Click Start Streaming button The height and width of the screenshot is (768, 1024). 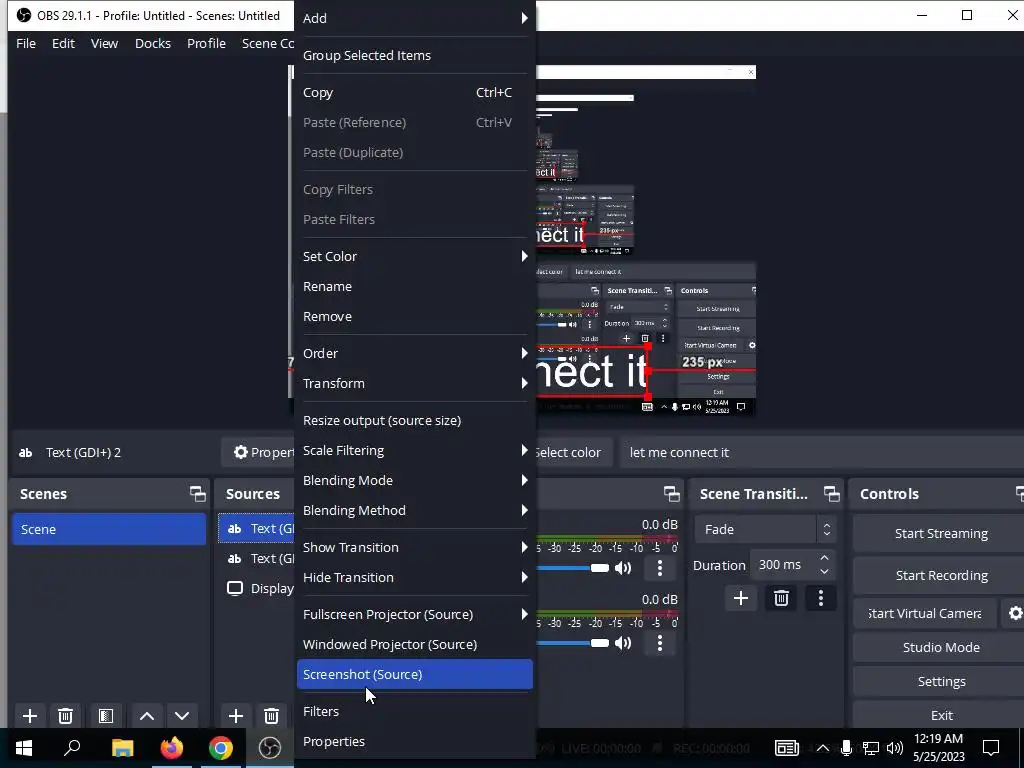point(940,534)
